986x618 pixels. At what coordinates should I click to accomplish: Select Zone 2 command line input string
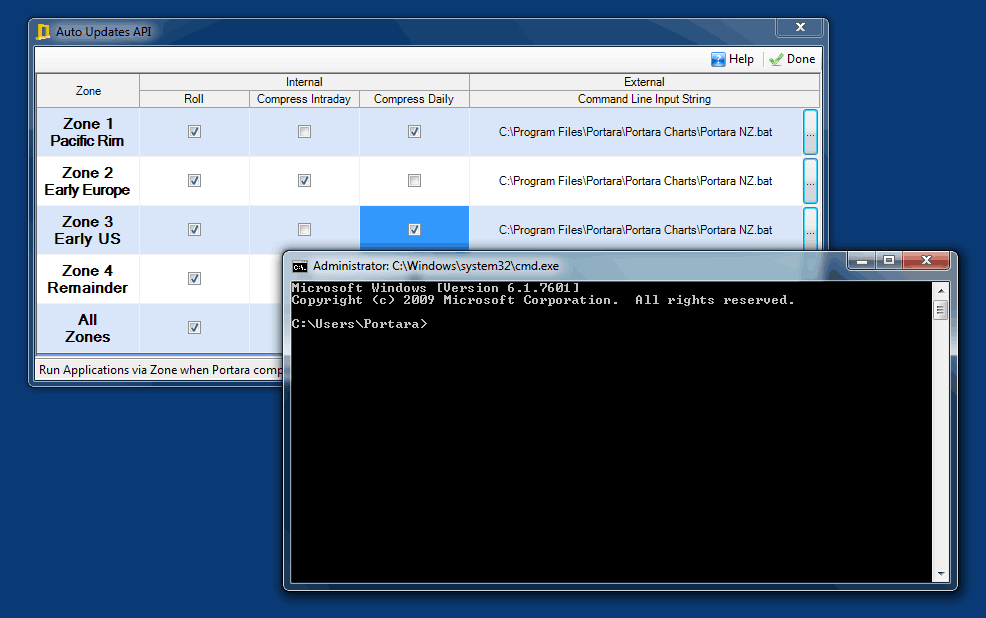tap(635, 181)
